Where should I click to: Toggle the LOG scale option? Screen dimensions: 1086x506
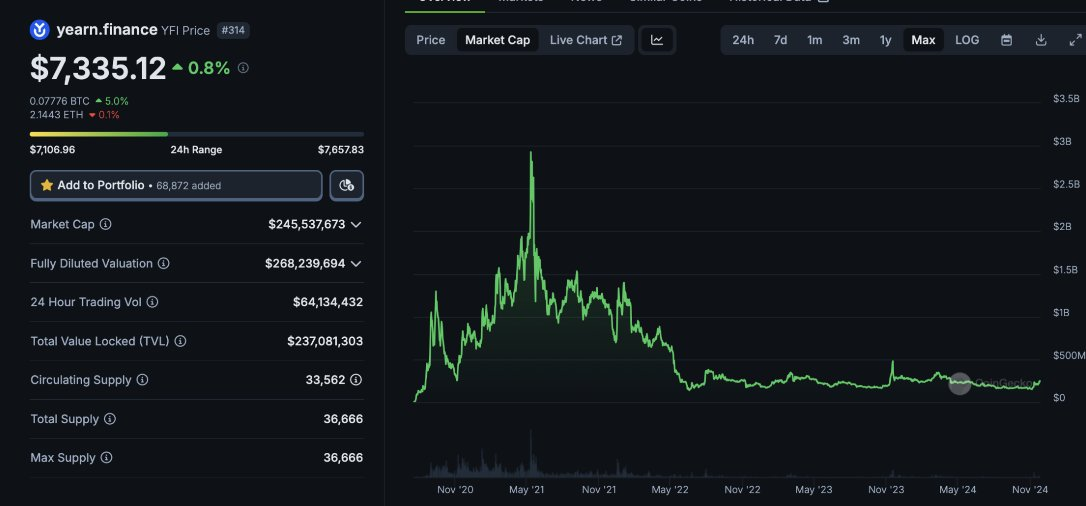point(967,40)
